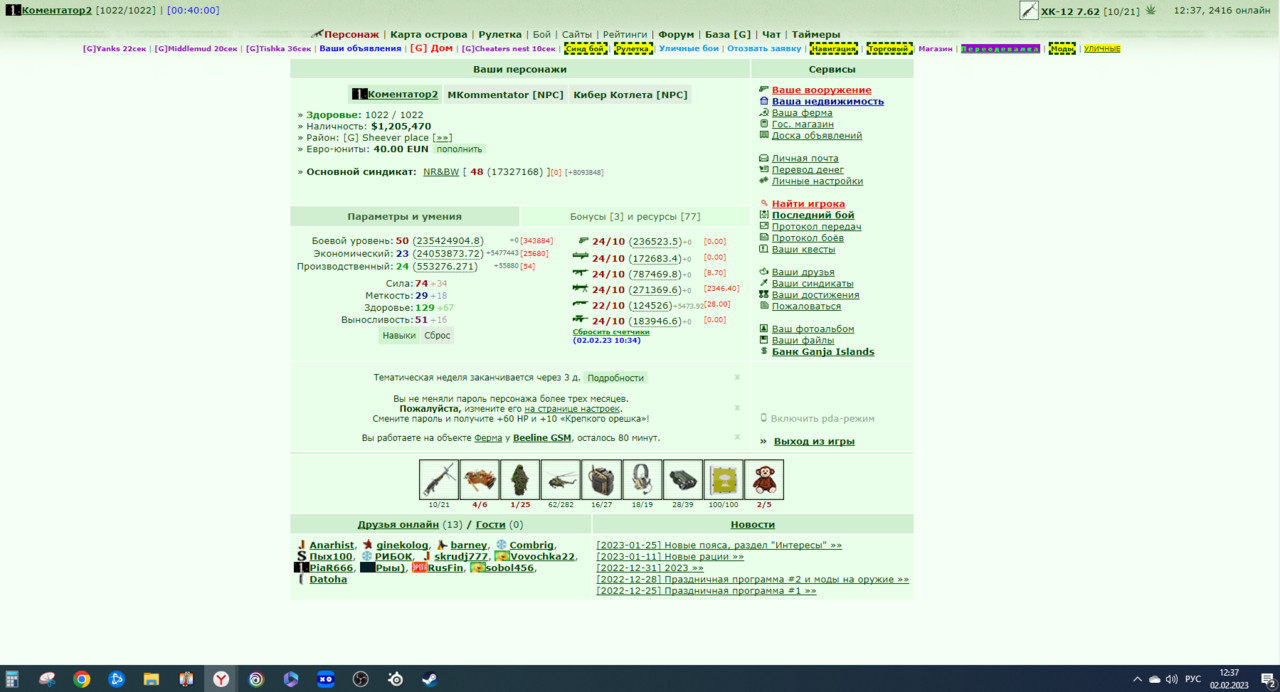Click the weapon skill icon row 172683.4
Screen dimensions: 1280x692
tap(581, 257)
